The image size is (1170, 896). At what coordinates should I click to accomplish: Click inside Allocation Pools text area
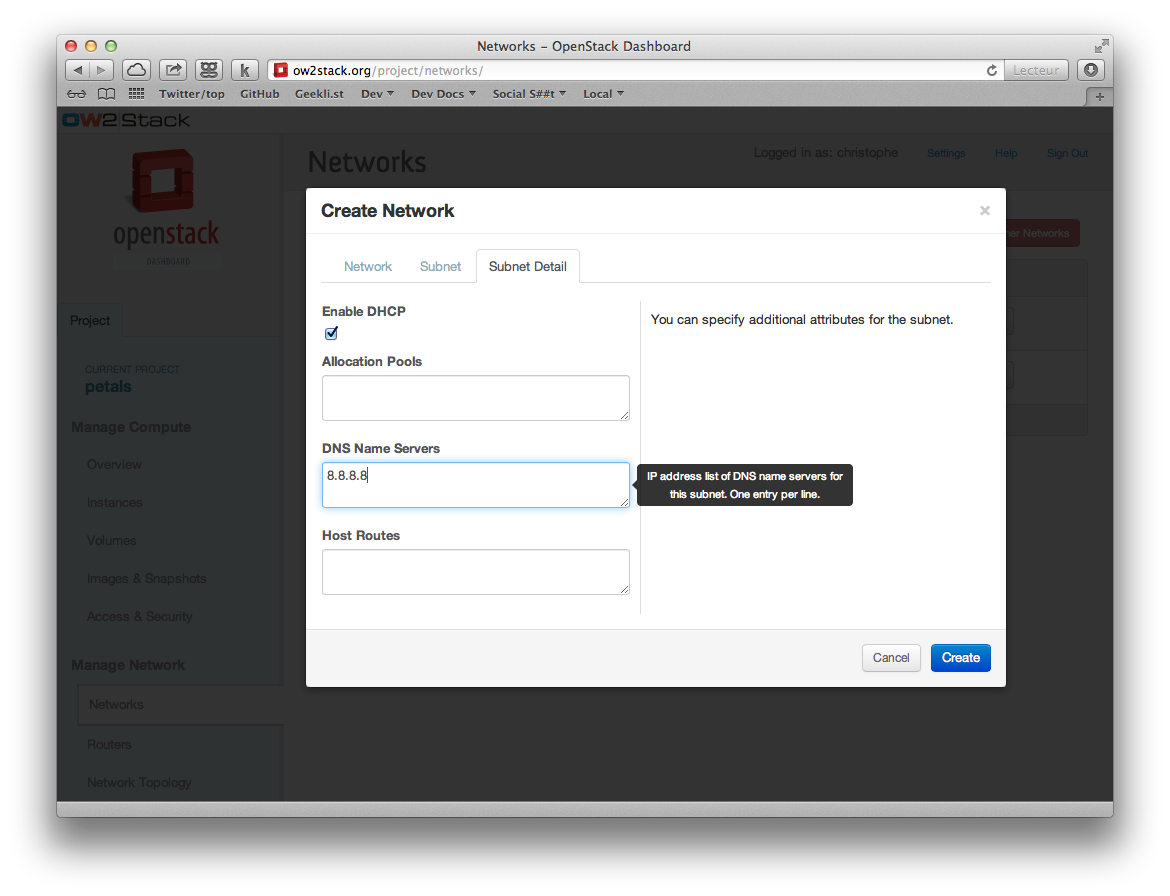click(475, 398)
